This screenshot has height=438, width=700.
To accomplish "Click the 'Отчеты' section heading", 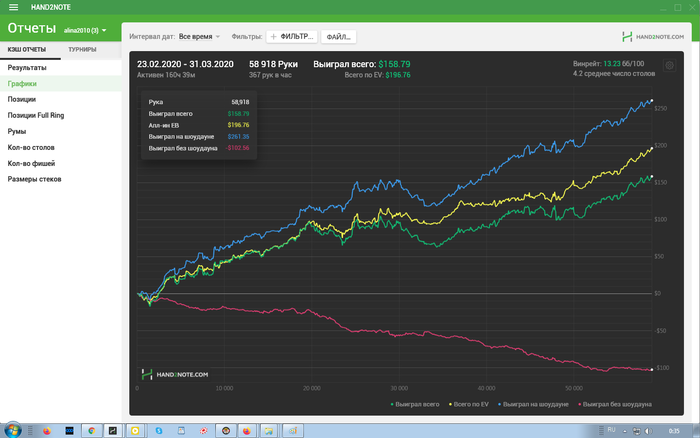I will (x=32, y=28).
